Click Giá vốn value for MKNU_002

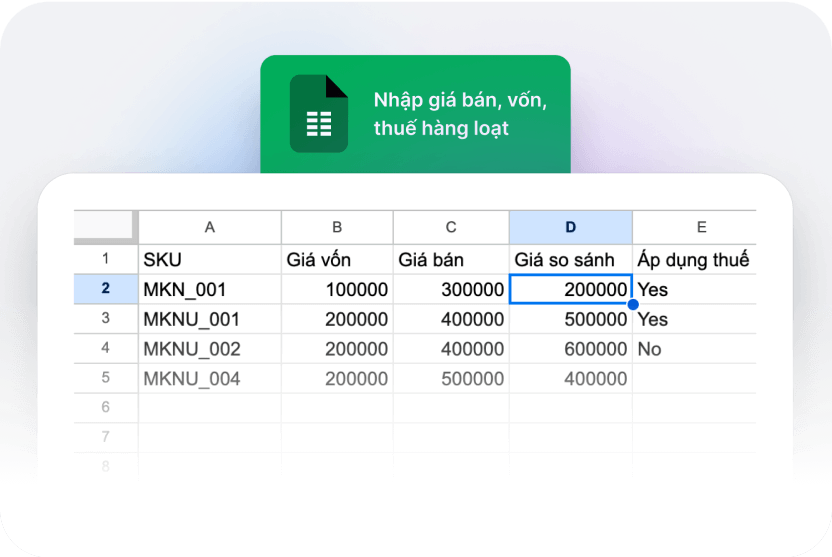[337, 349]
